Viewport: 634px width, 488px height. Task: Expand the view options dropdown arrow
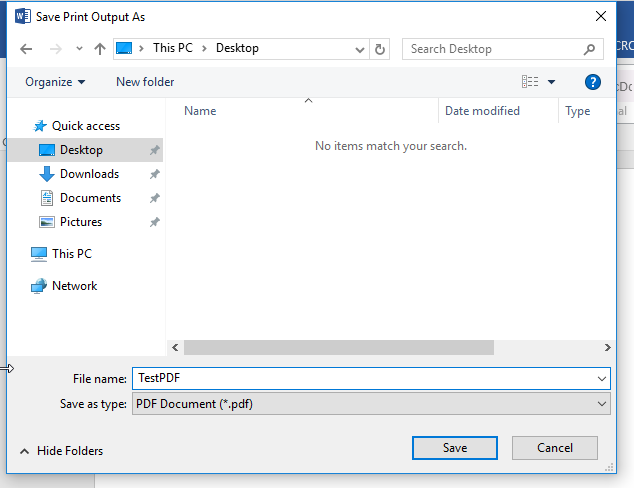click(x=551, y=82)
